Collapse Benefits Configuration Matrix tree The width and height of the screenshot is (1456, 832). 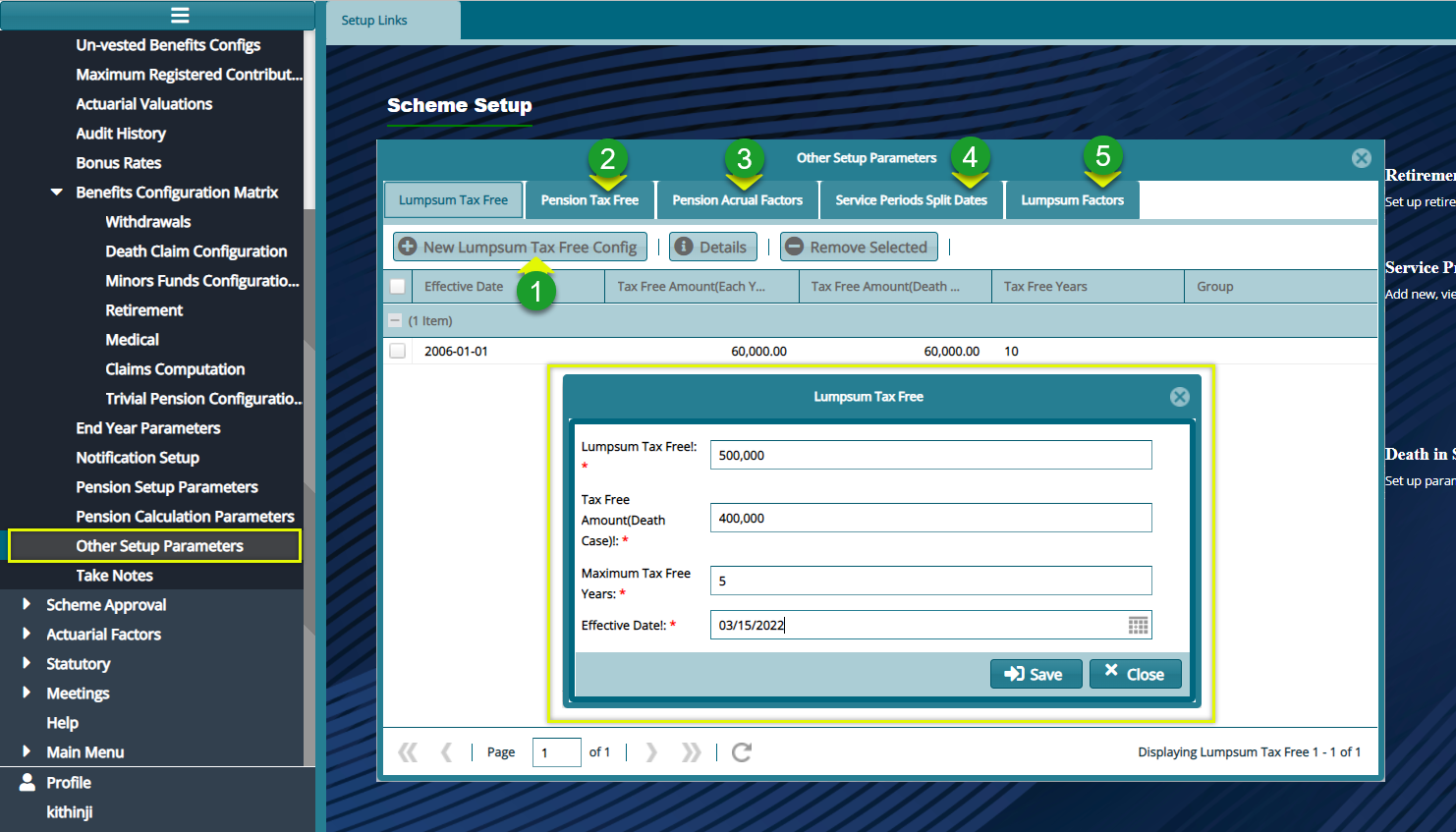coord(57,193)
